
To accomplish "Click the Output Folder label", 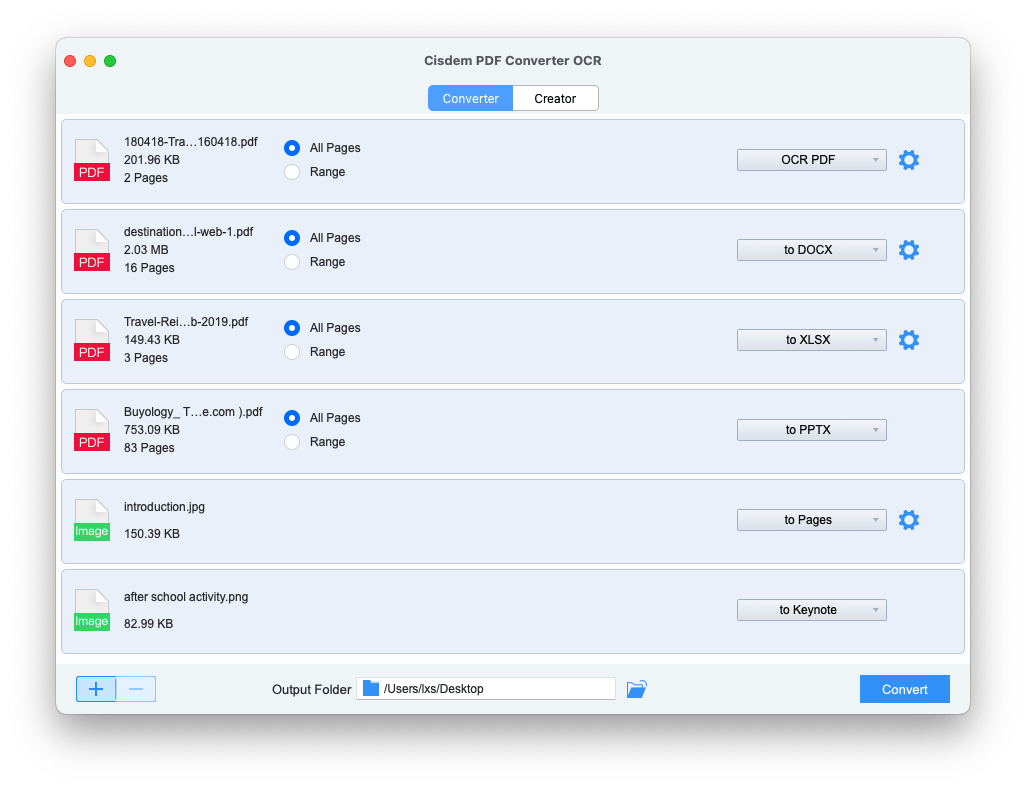I will click(311, 689).
